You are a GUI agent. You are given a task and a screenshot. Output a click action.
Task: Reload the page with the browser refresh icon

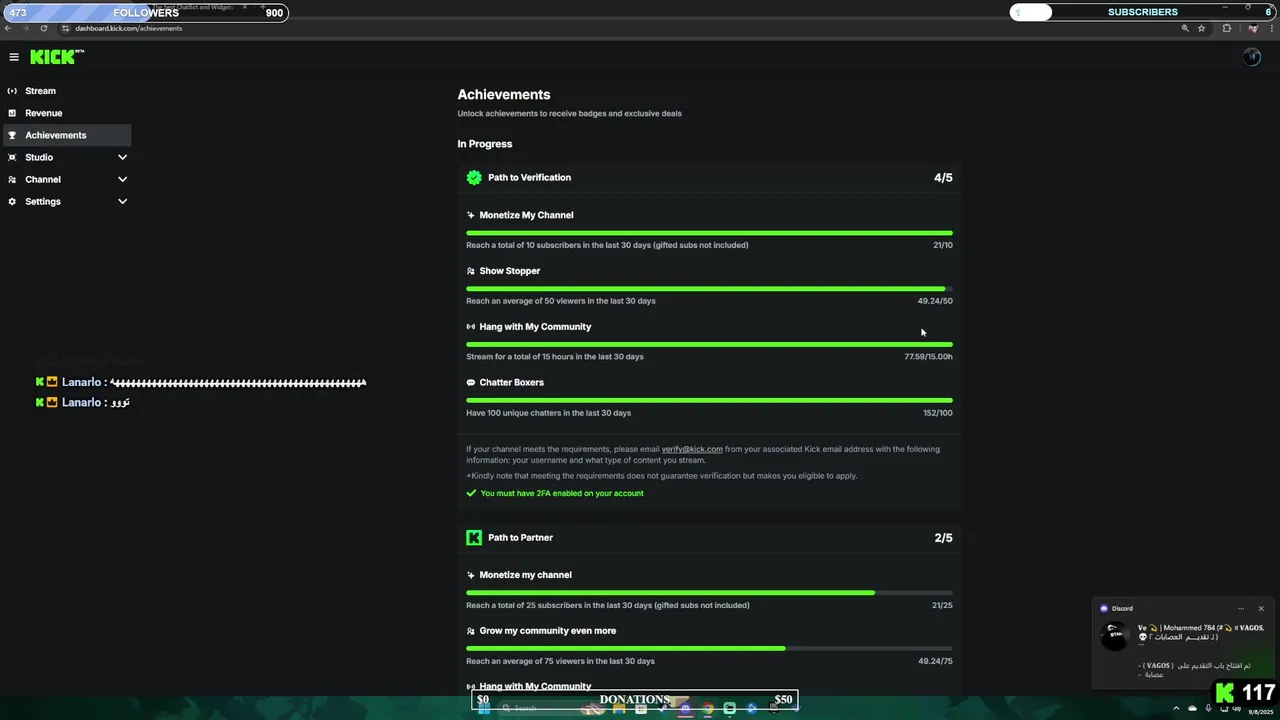point(43,28)
